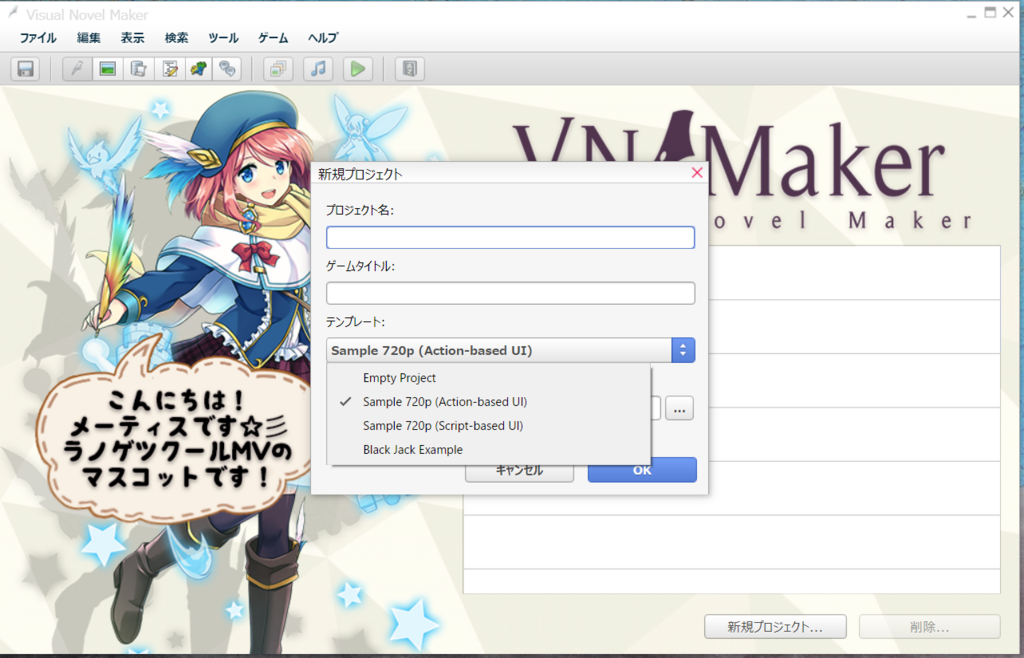Open the landscape picture toolbar icon
Image resolution: width=1024 pixels, height=658 pixels.
point(108,69)
